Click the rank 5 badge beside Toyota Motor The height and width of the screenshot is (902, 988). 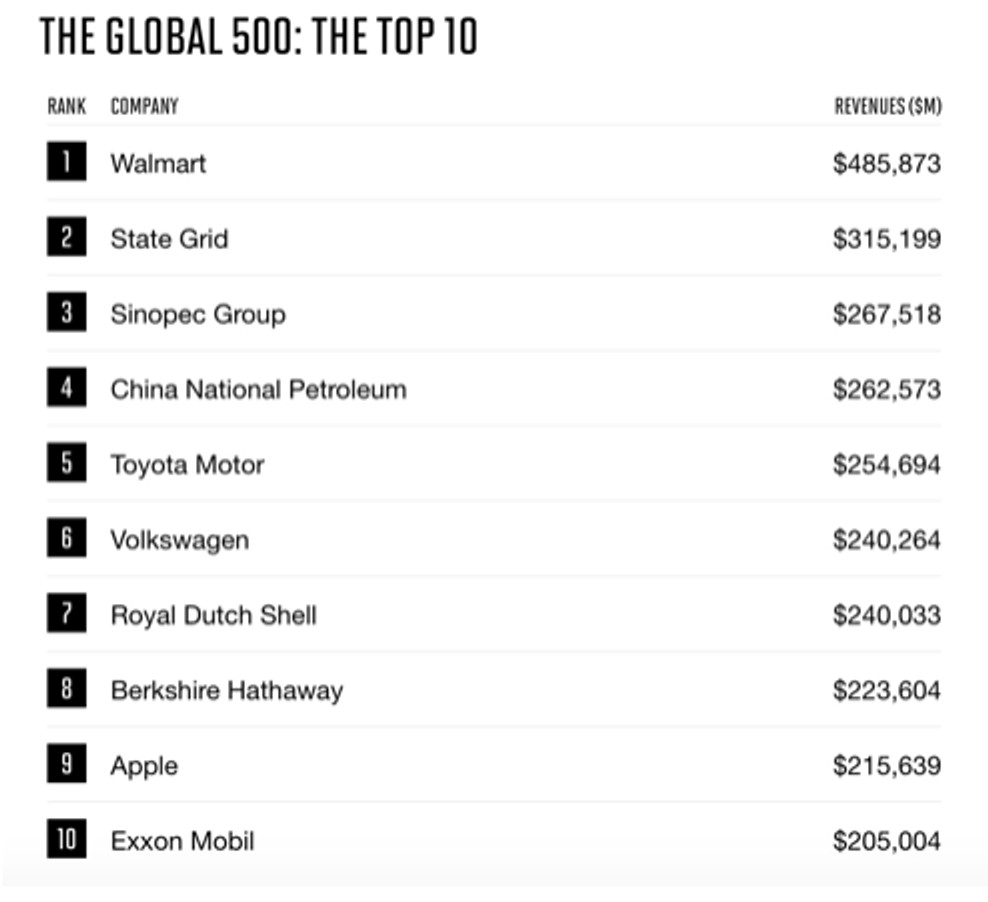click(x=66, y=463)
